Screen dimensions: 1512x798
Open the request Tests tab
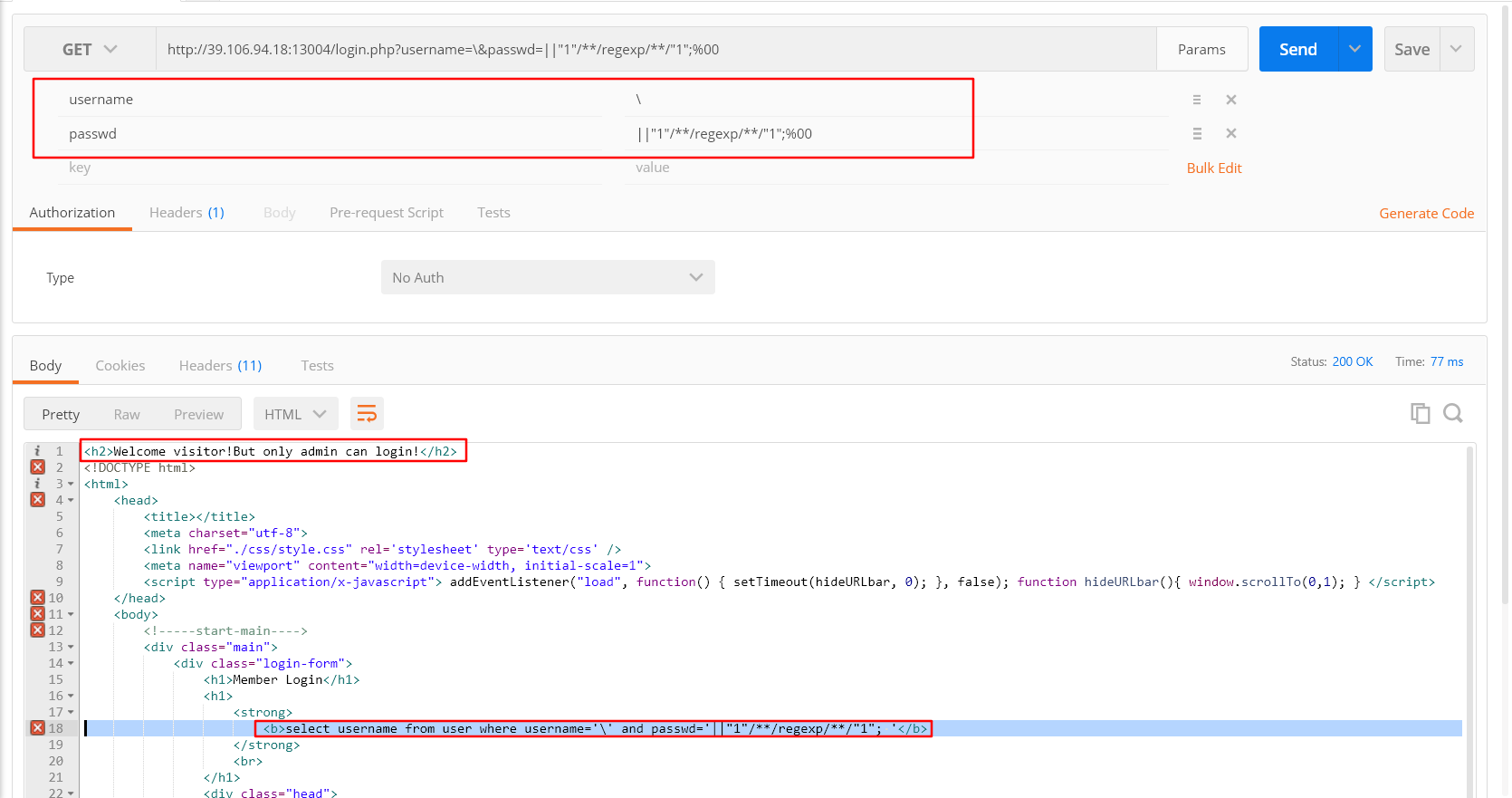pyautogui.click(x=493, y=213)
